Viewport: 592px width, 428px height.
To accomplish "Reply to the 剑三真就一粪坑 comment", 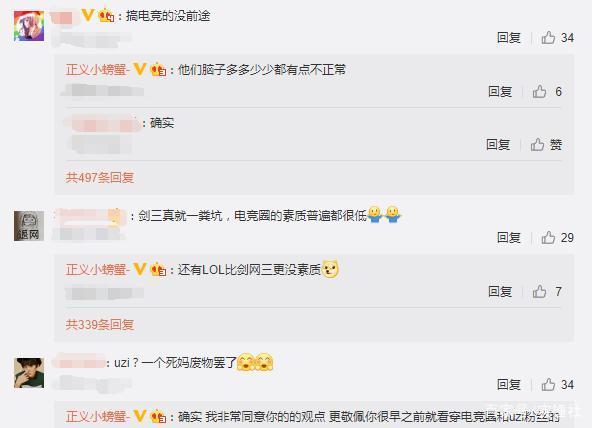I will pyautogui.click(x=509, y=237).
